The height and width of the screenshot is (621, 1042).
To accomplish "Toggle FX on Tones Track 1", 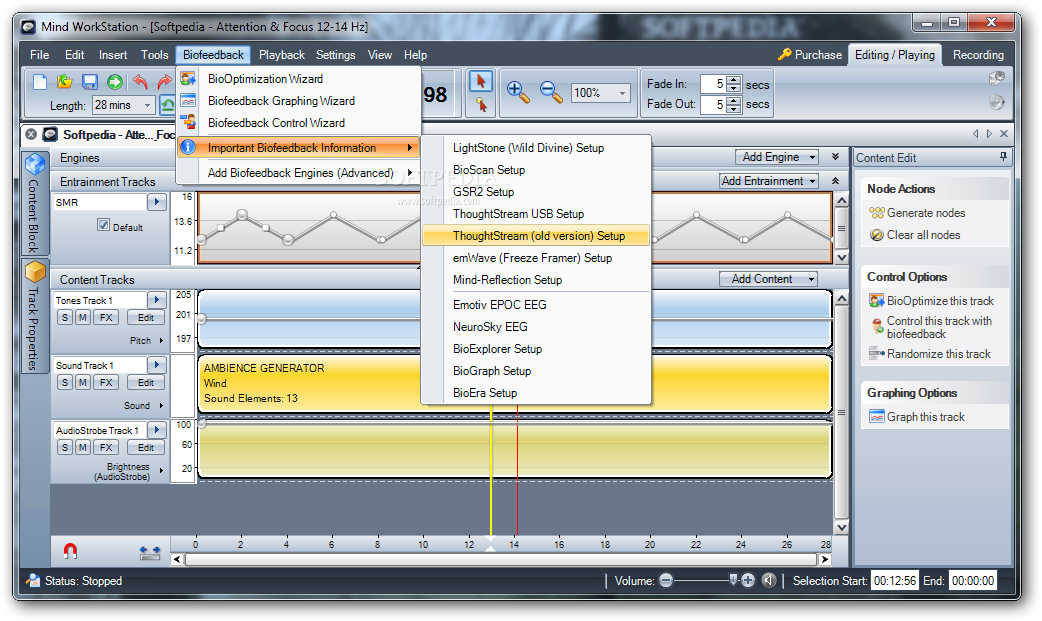I will pos(106,318).
